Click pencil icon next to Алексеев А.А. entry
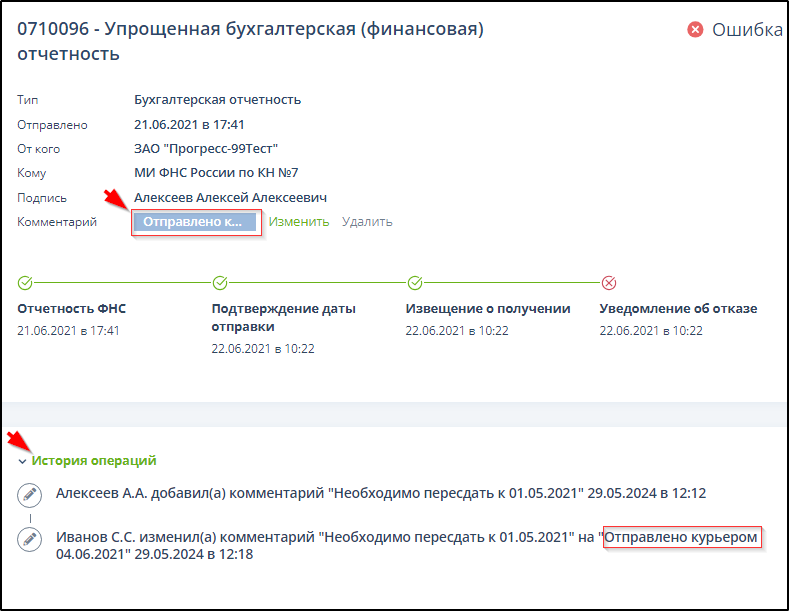 [30, 494]
